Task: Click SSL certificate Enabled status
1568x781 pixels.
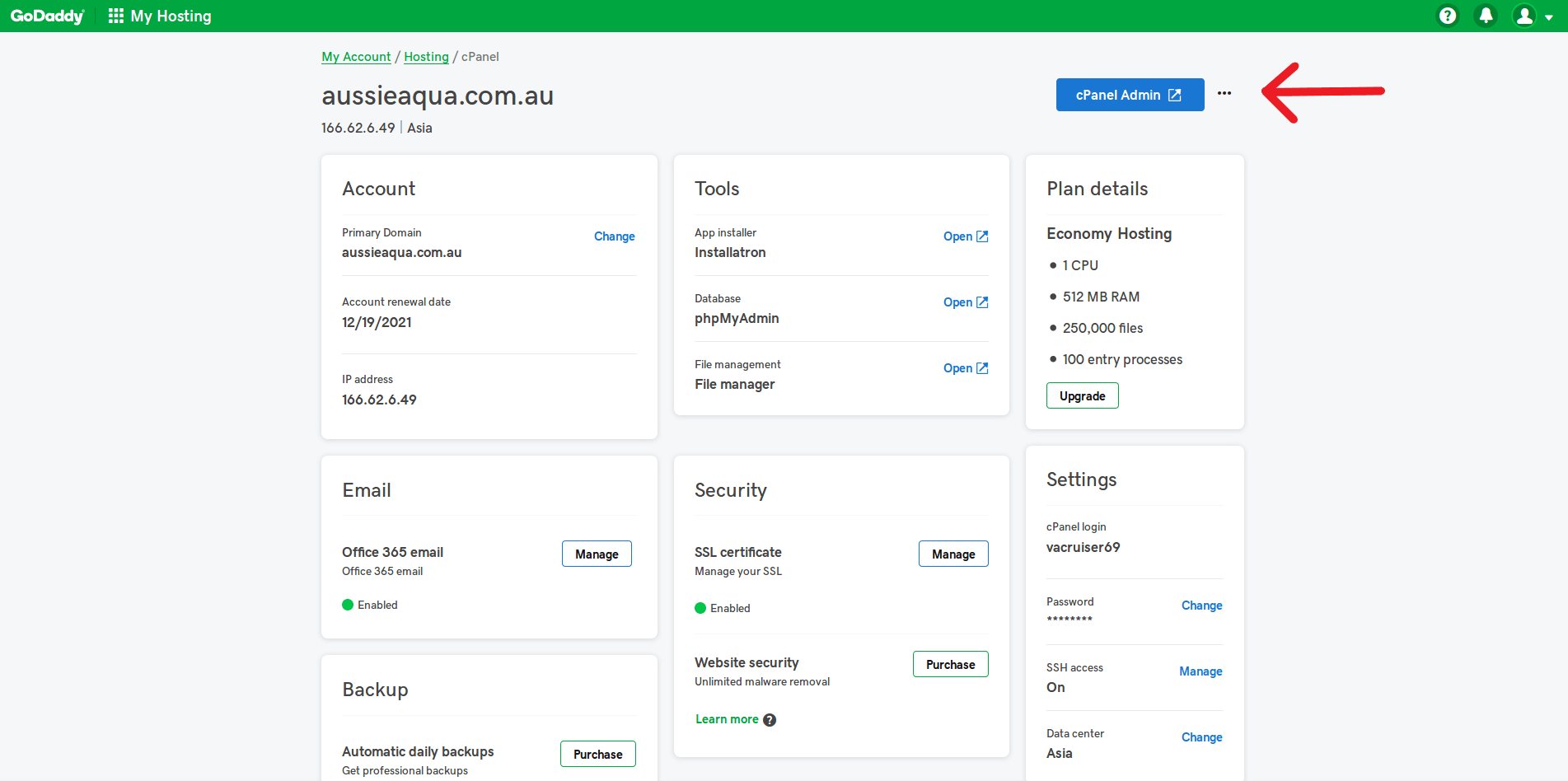Action: click(723, 608)
